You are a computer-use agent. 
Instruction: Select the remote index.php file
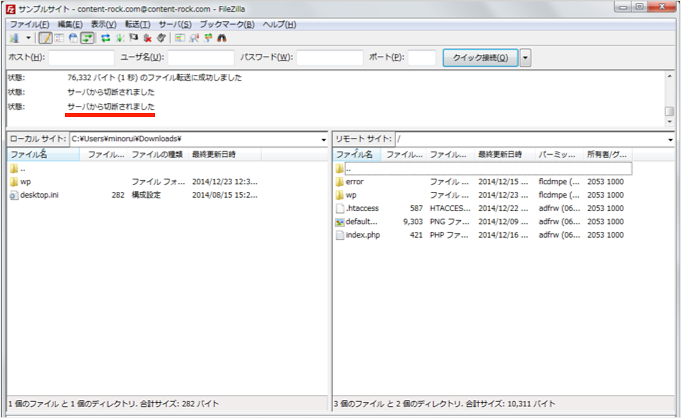coord(363,235)
